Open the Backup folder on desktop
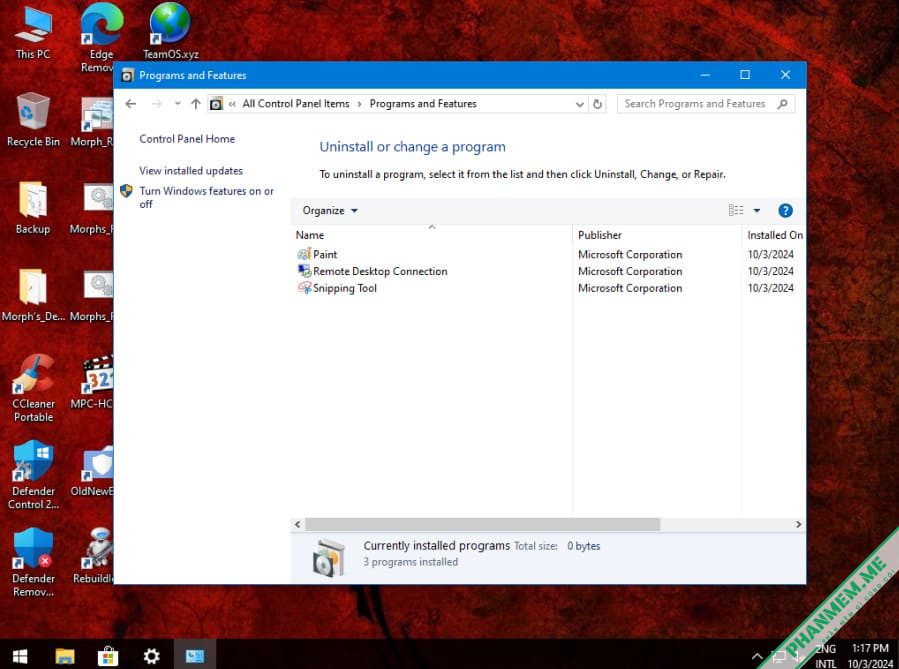 pos(33,208)
